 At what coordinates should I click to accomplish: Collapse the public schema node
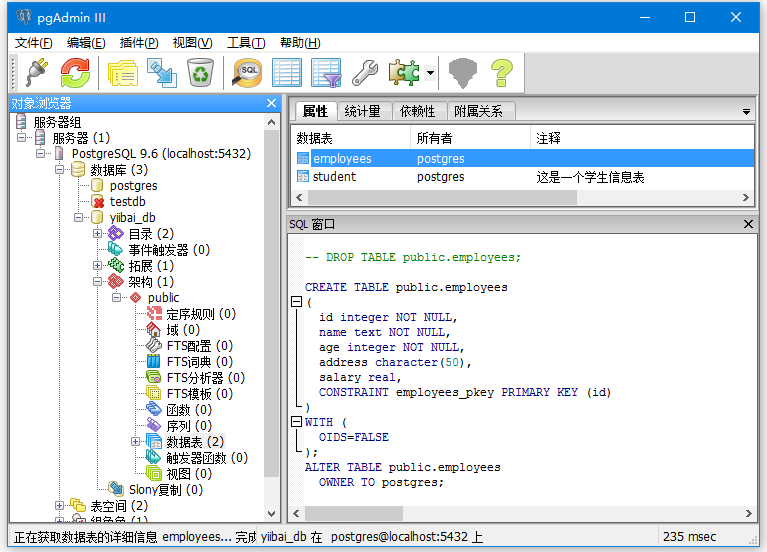click(117, 297)
